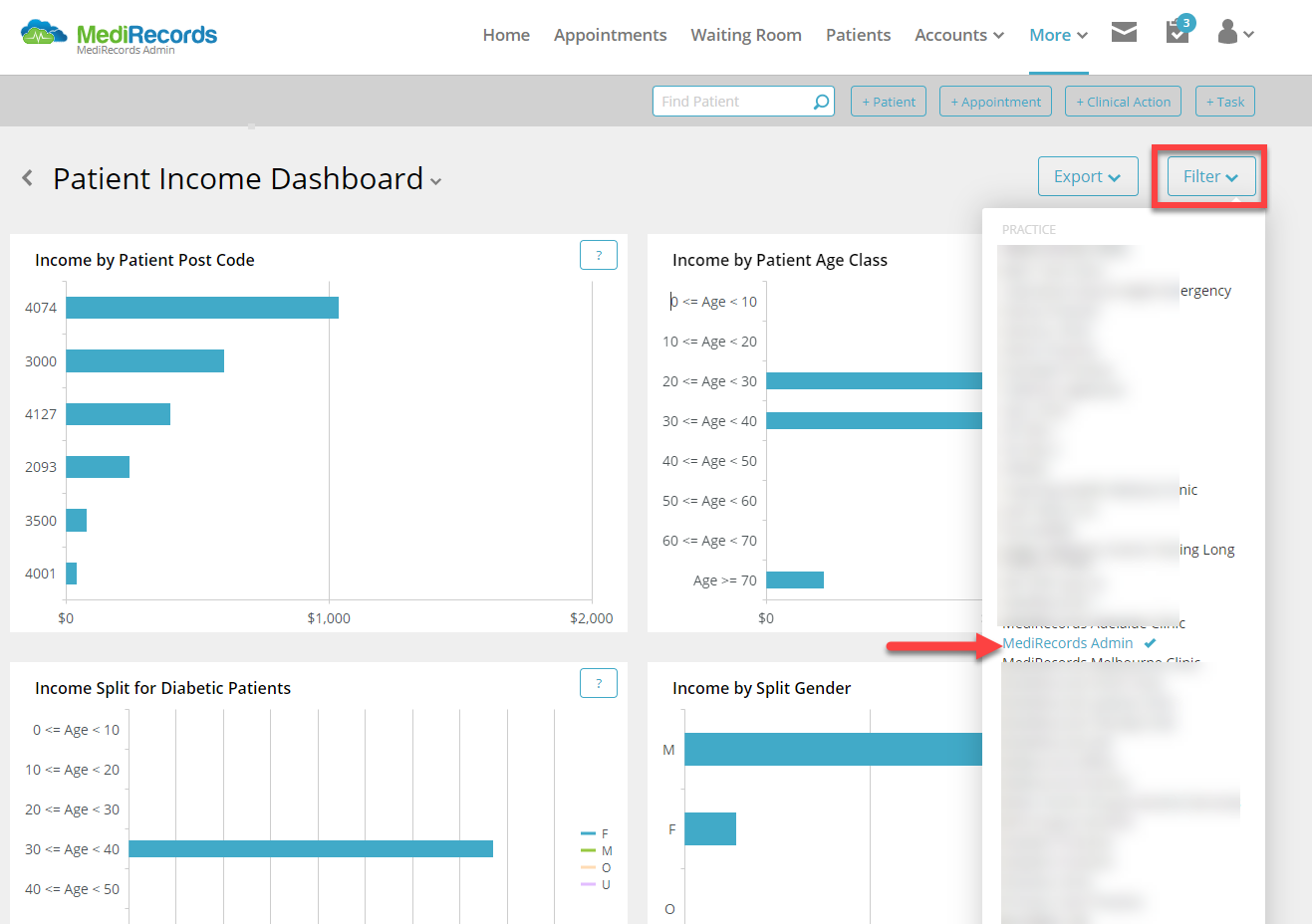Open the Export dropdown
Viewport: 1312px width, 924px height.
tap(1088, 176)
